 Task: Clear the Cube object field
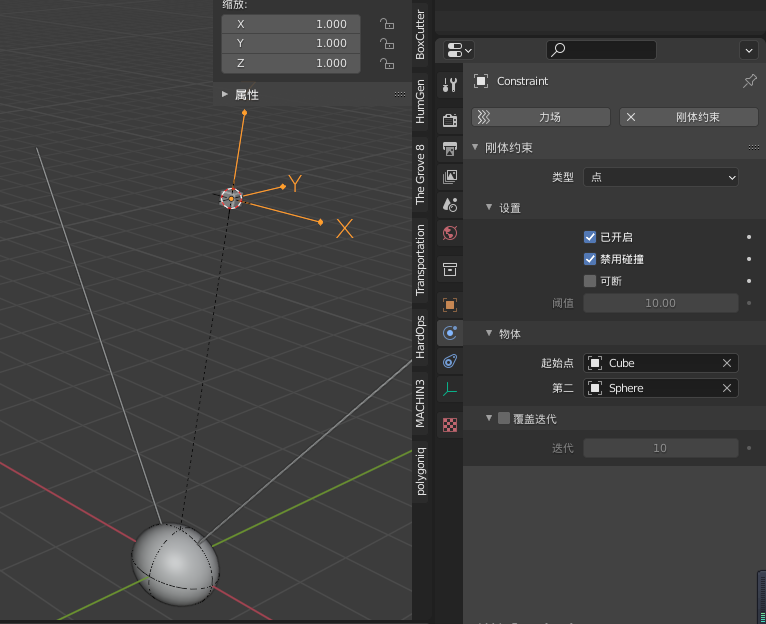(726, 363)
